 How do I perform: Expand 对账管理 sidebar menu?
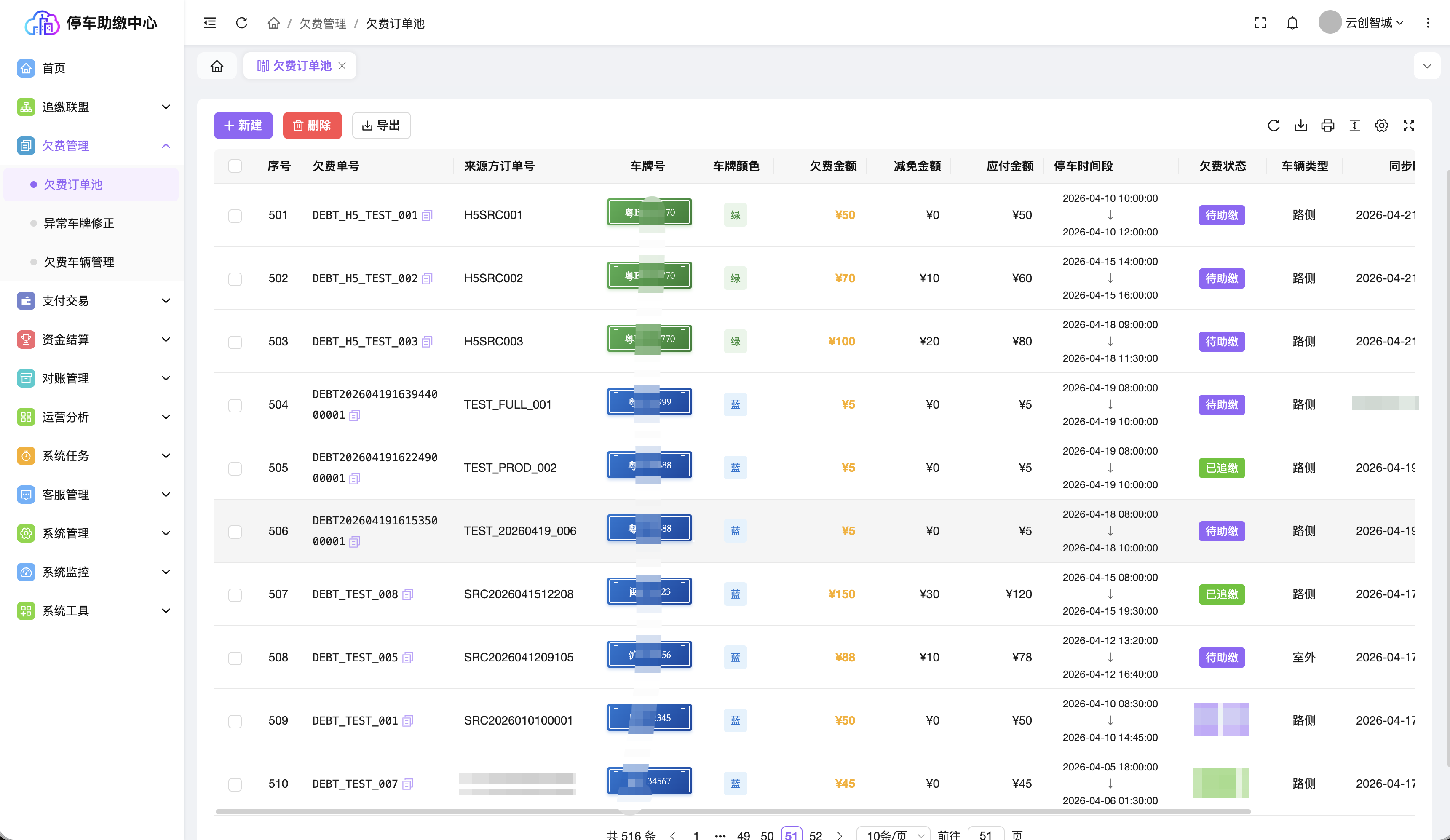(x=92, y=378)
